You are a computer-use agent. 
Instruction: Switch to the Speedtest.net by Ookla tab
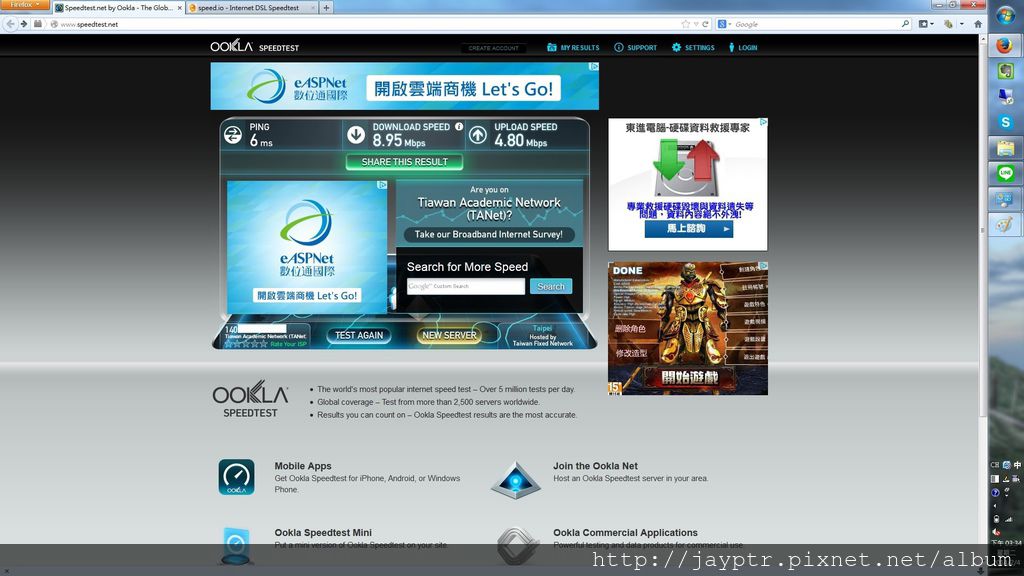pyautogui.click(x=118, y=8)
